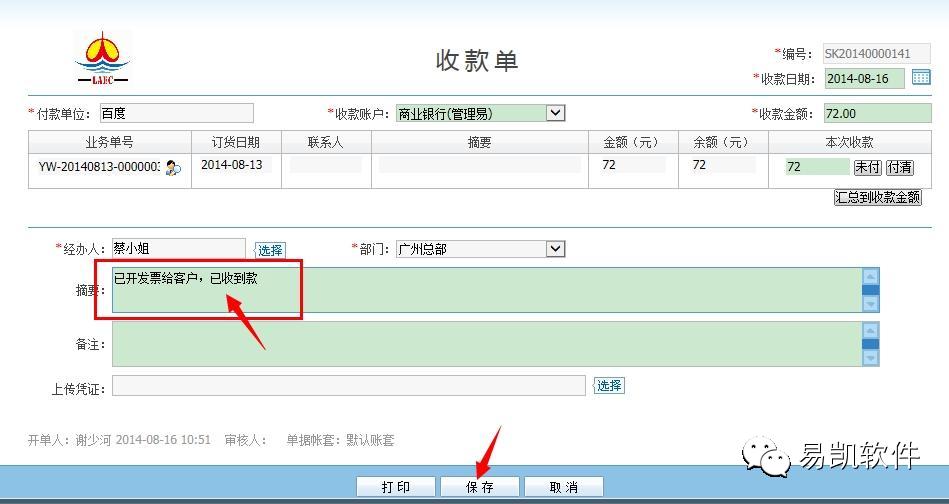
Task: Expand the 部门 department dropdown
Action: click(x=556, y=248)
